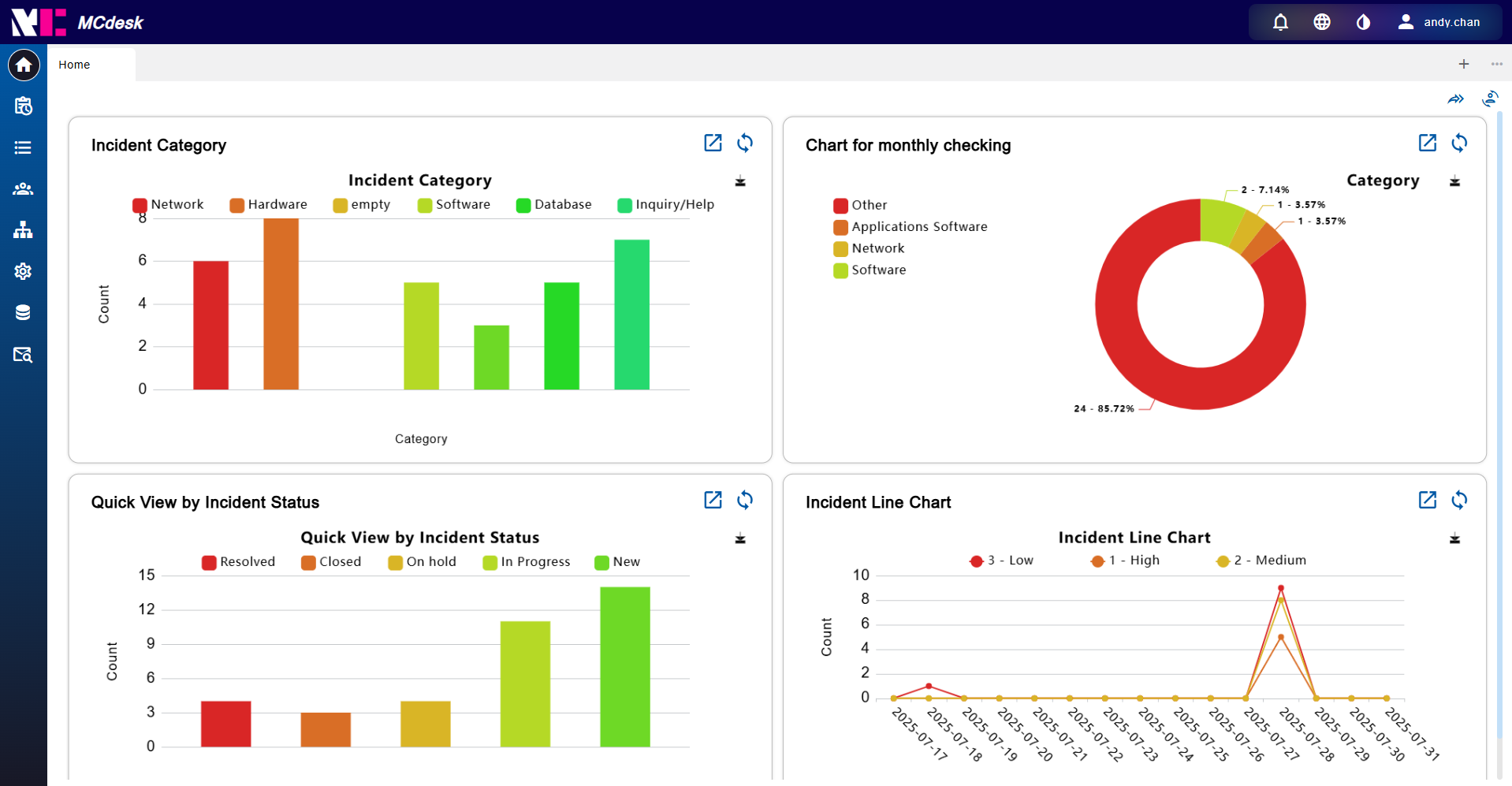Open the list view sidebar icon
1512x786 pixels.
click(24, 147)
